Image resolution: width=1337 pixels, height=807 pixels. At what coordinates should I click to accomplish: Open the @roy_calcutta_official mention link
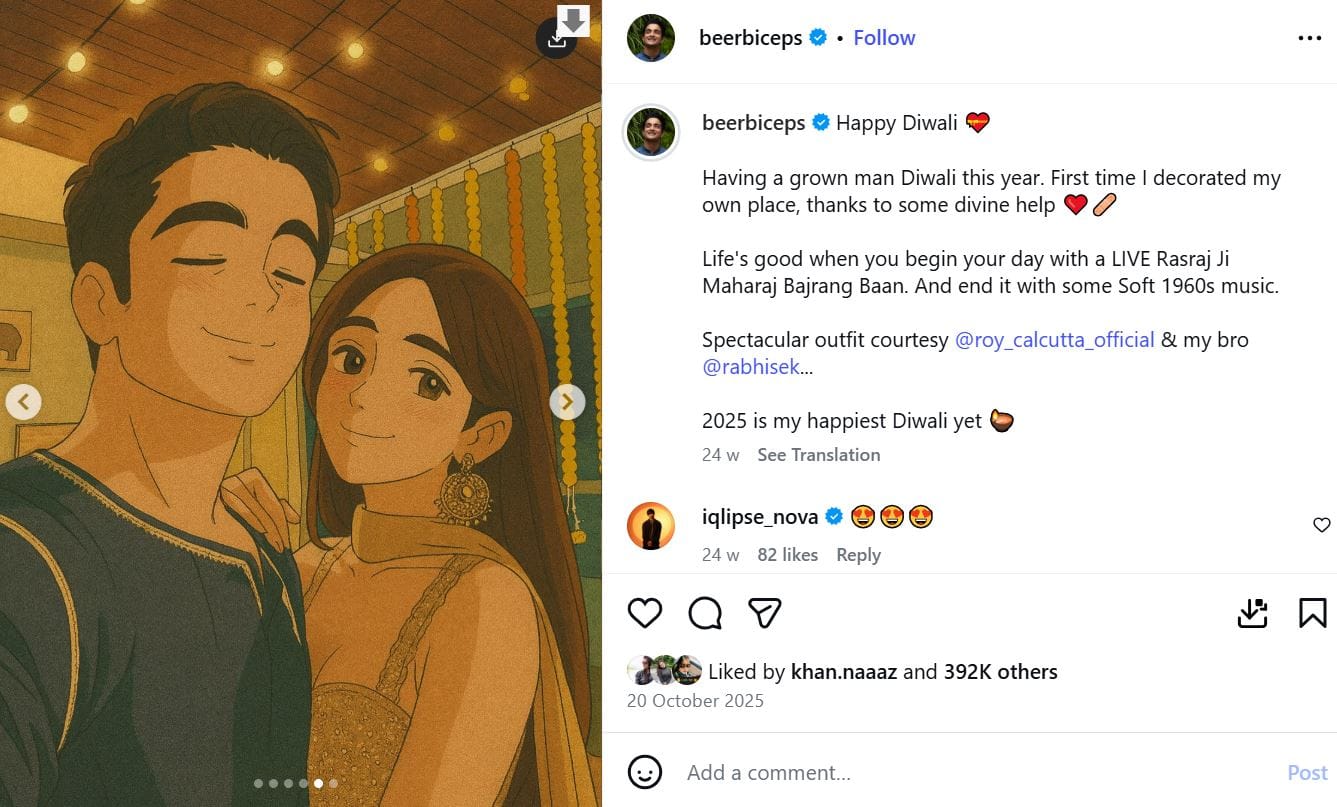click(x=1055, y=340)
